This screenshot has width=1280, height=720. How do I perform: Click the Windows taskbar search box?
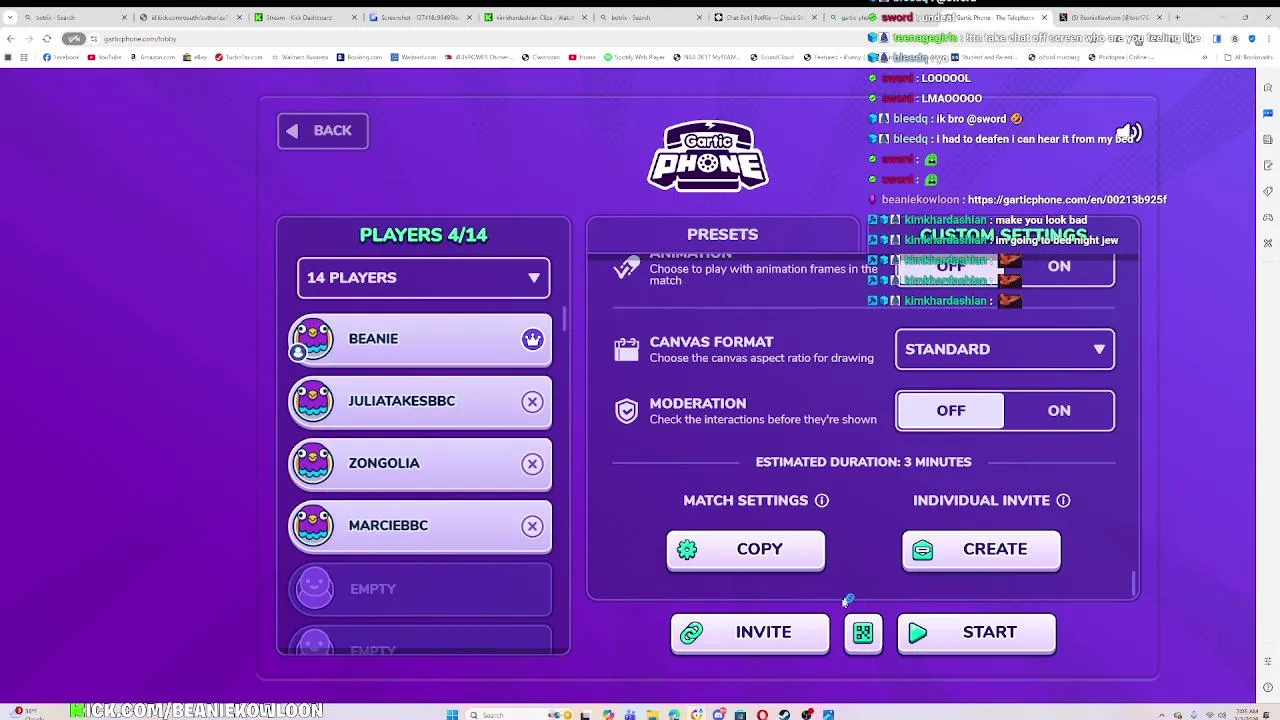point(520,714)
